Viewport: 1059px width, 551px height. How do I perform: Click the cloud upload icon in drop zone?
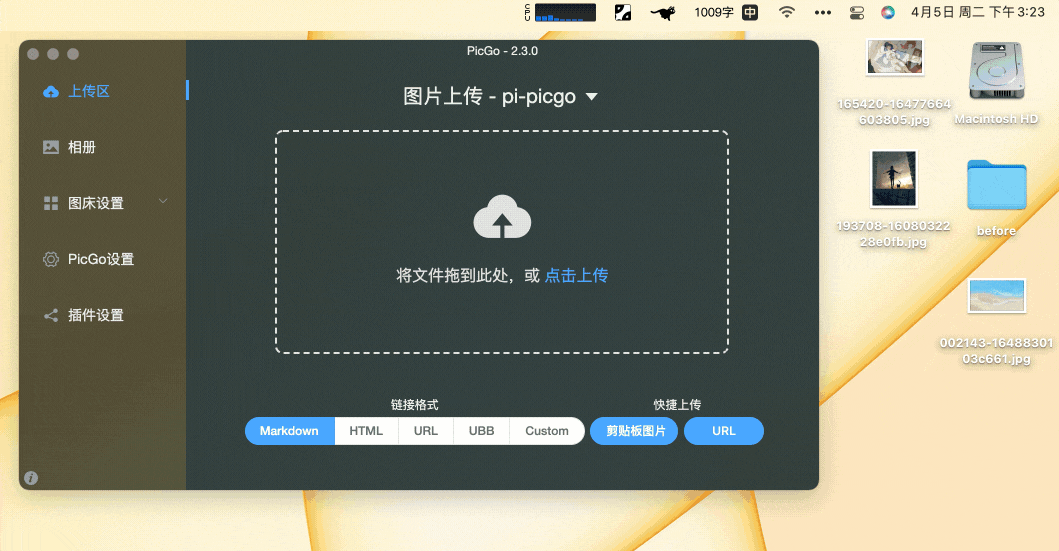(502, 217)
